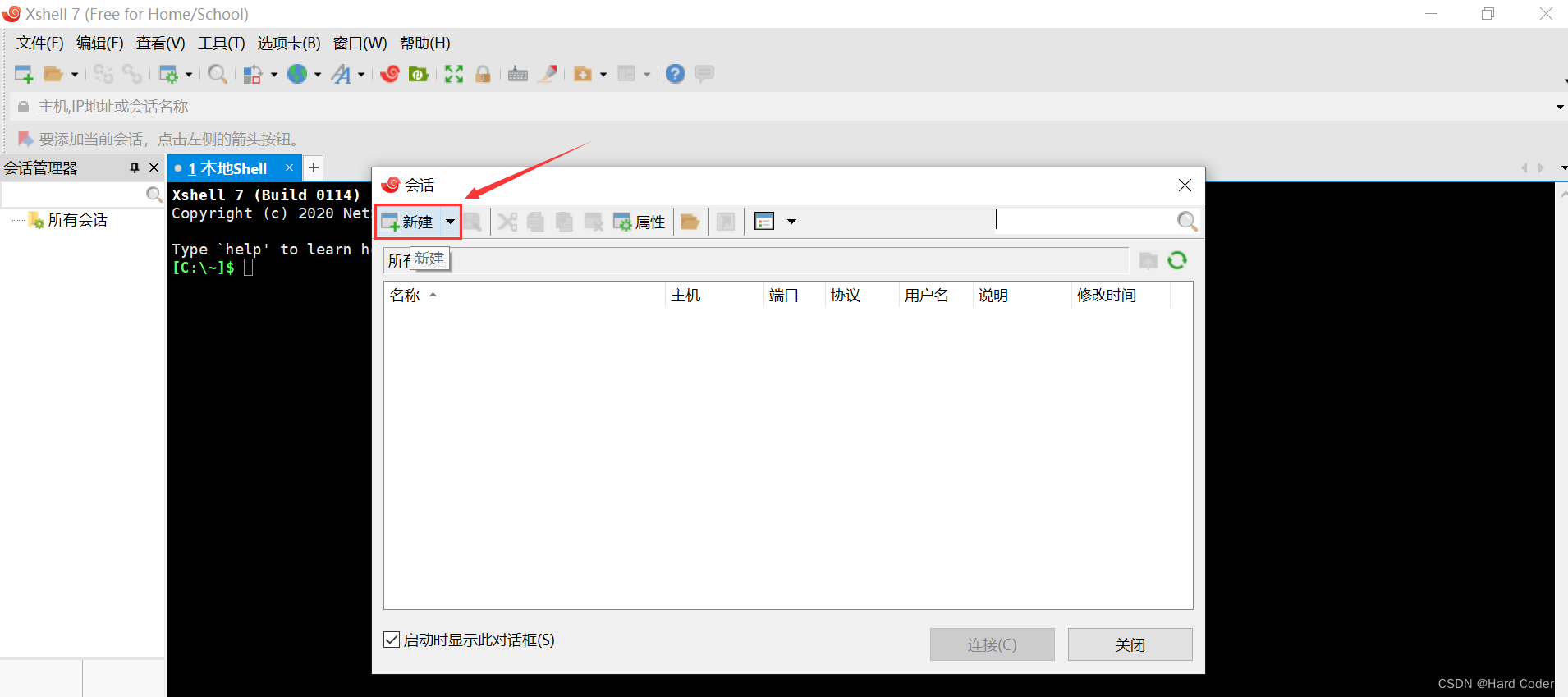Pin the 会话管理器 panel

[x=135, y=167]
